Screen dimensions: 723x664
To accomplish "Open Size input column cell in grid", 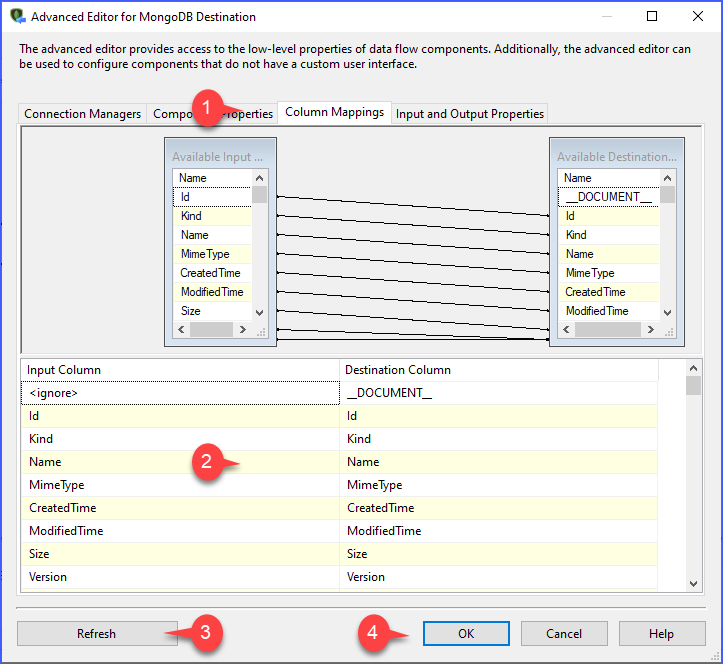I will 180,554.
